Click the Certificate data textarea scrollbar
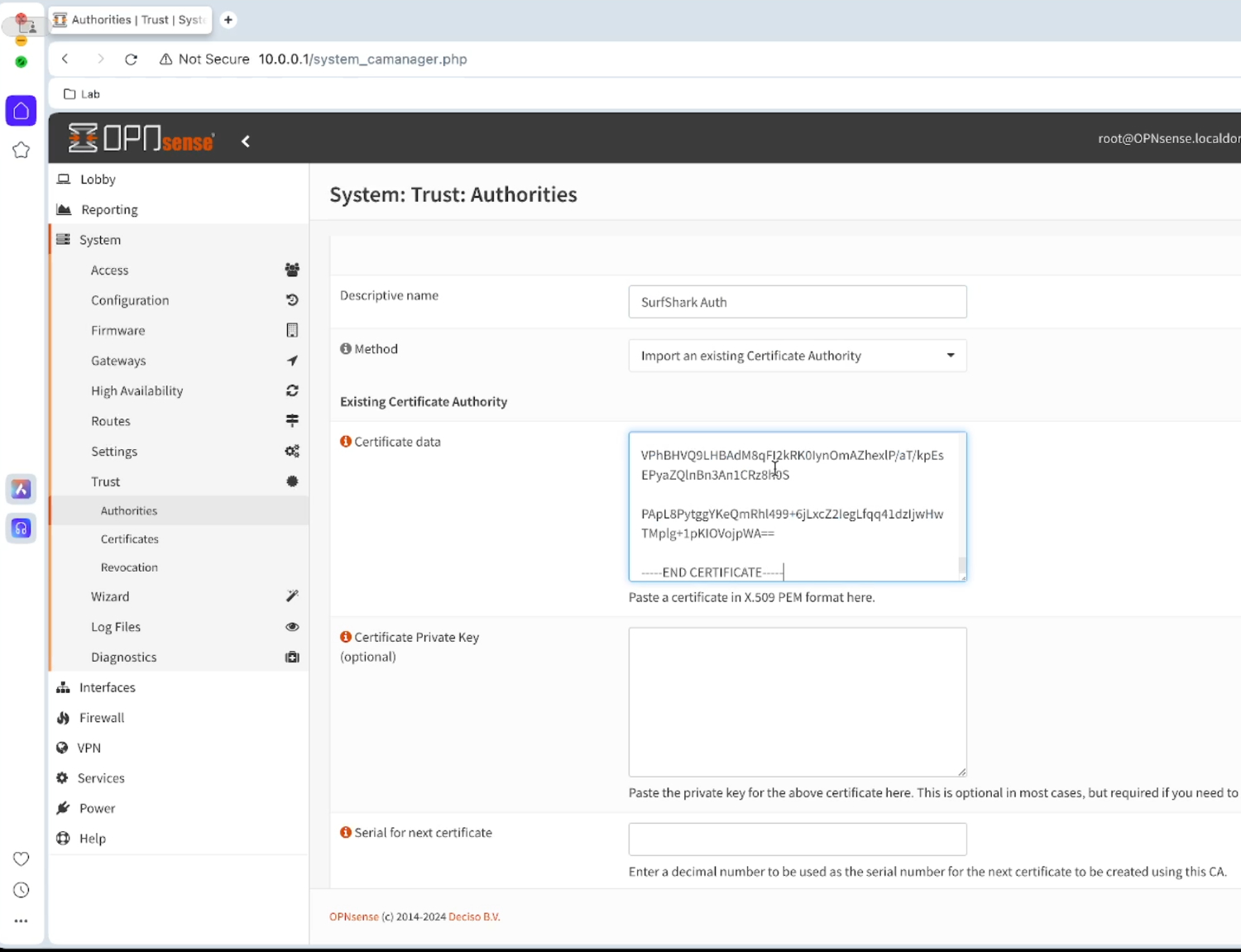Viewport: 1241px width, 952px height. [961, 566]
